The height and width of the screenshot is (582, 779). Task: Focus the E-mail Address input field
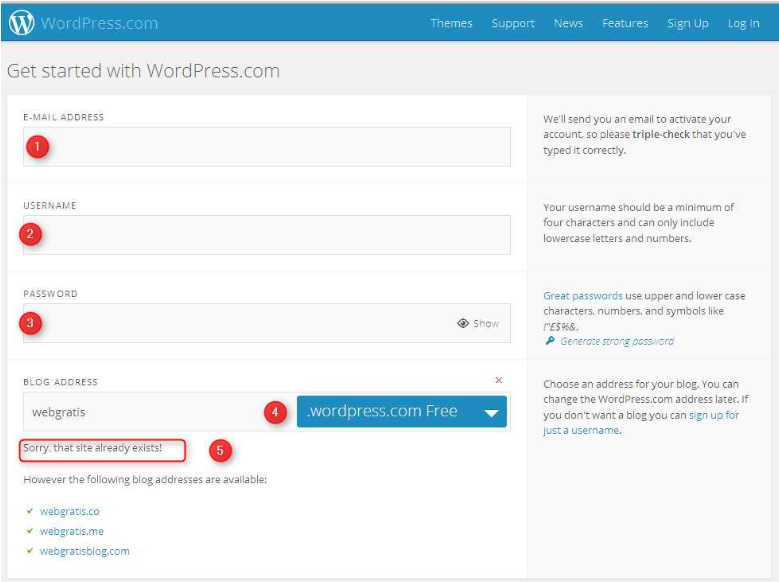tap(267, 147)
